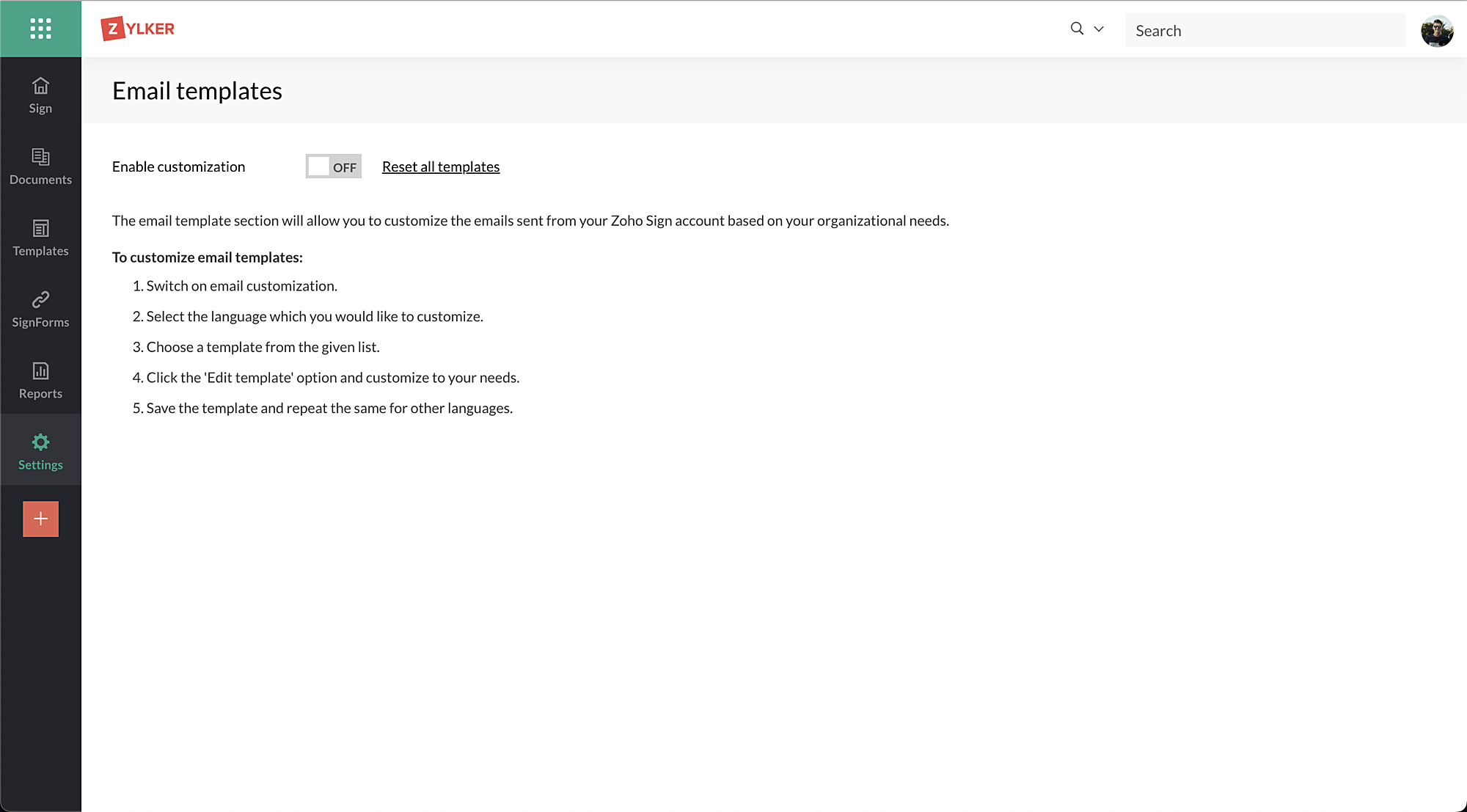Open the Templates sidebar icon
This screenshot has width=1467, height=812.
40,228
